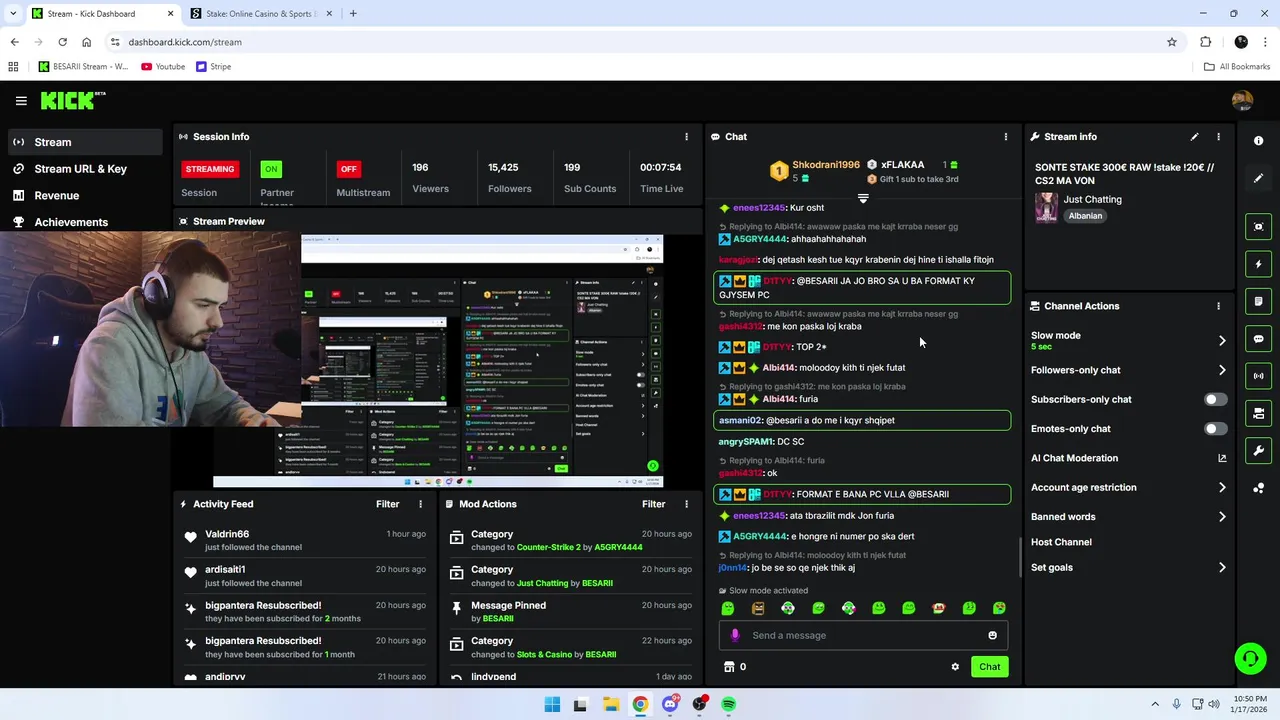The height and width of the screenshot is (720, 1280).
Task: Open Achievements page in left menu
Action: [x=84, y=222]
